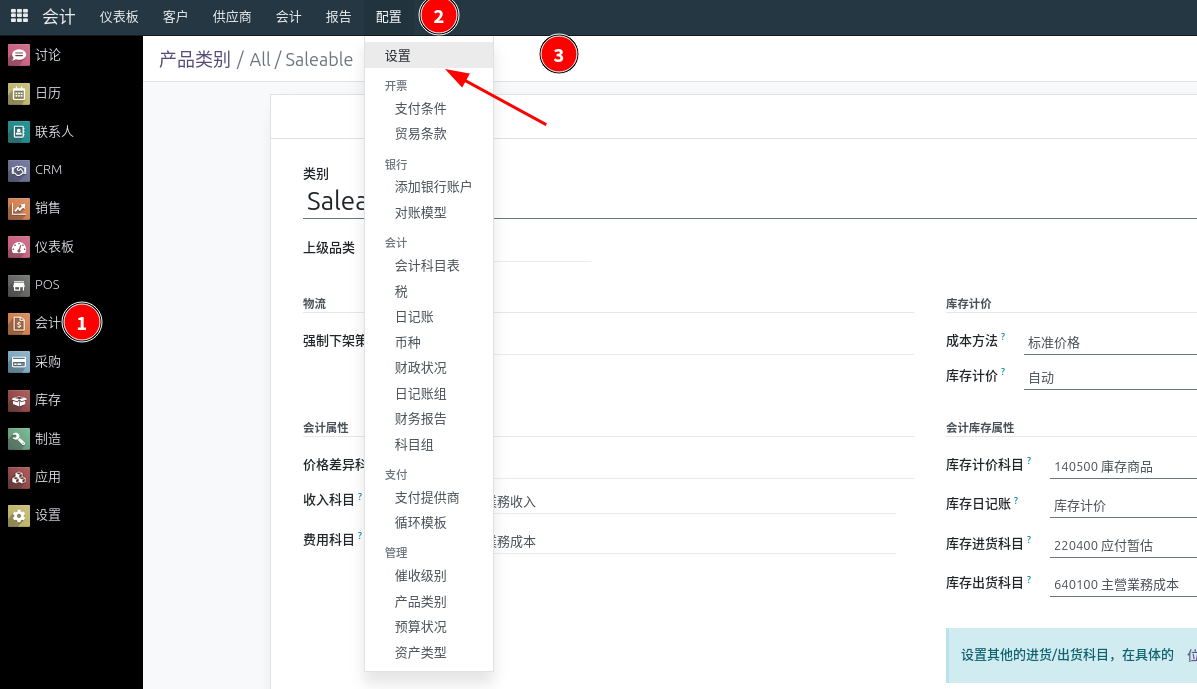
Task: Select 产品类别 in the dropdown menu
Action: [421, 601]
